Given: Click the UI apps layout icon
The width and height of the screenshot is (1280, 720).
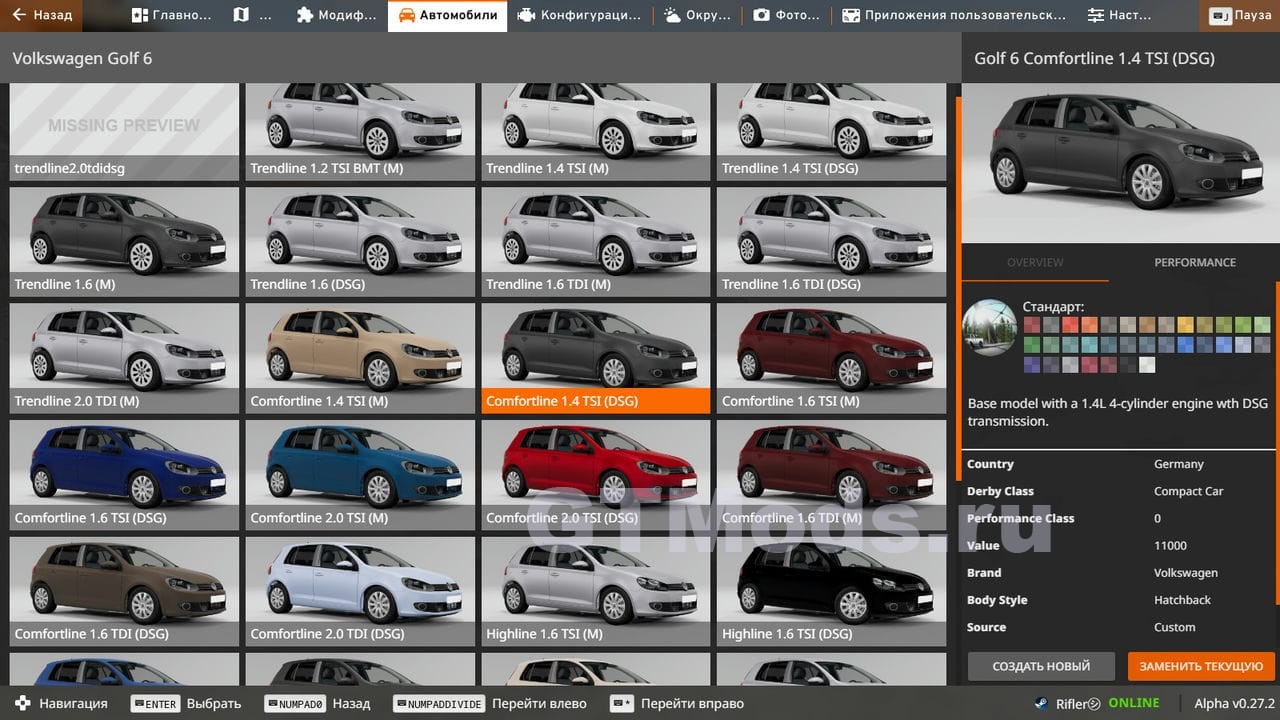Looking at the screenshot, I should coord(851,15).
